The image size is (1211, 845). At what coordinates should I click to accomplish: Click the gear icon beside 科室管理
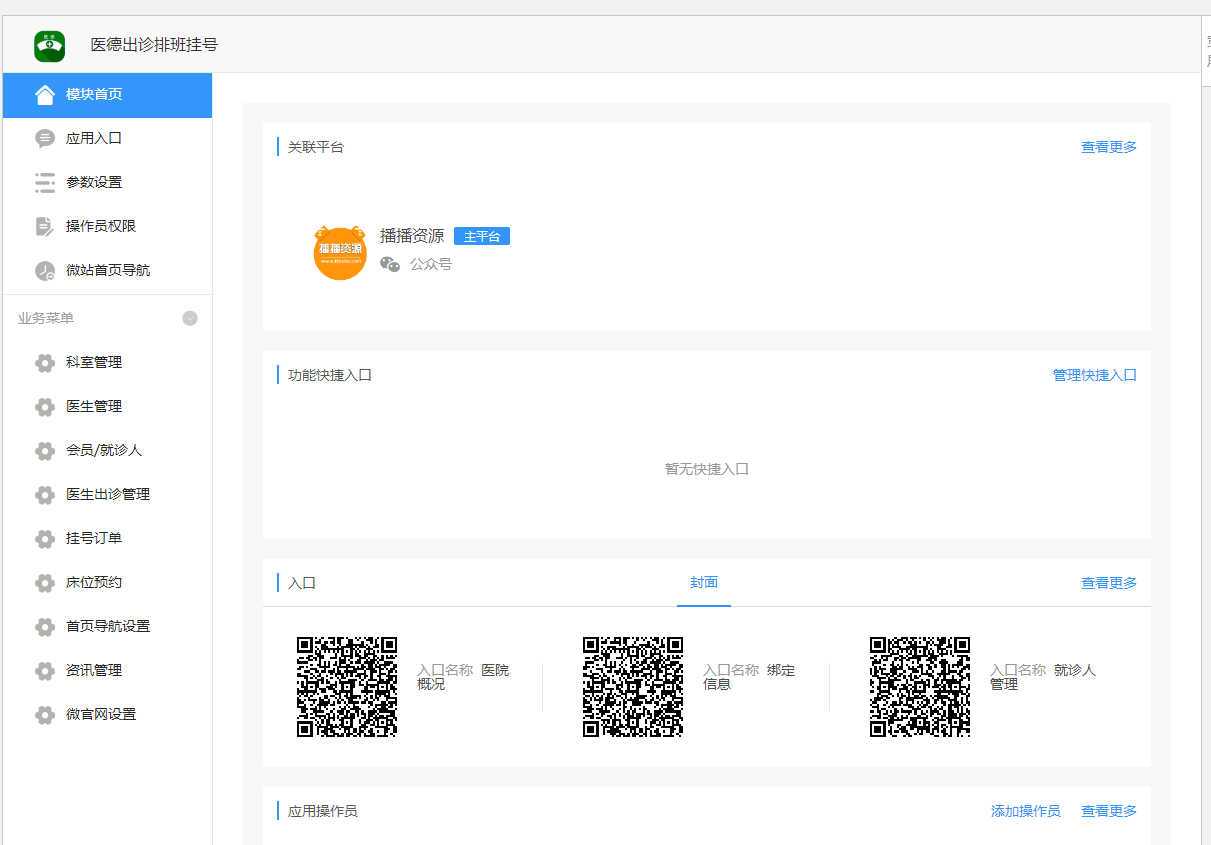pyautogui.click(x=45, y=363)
